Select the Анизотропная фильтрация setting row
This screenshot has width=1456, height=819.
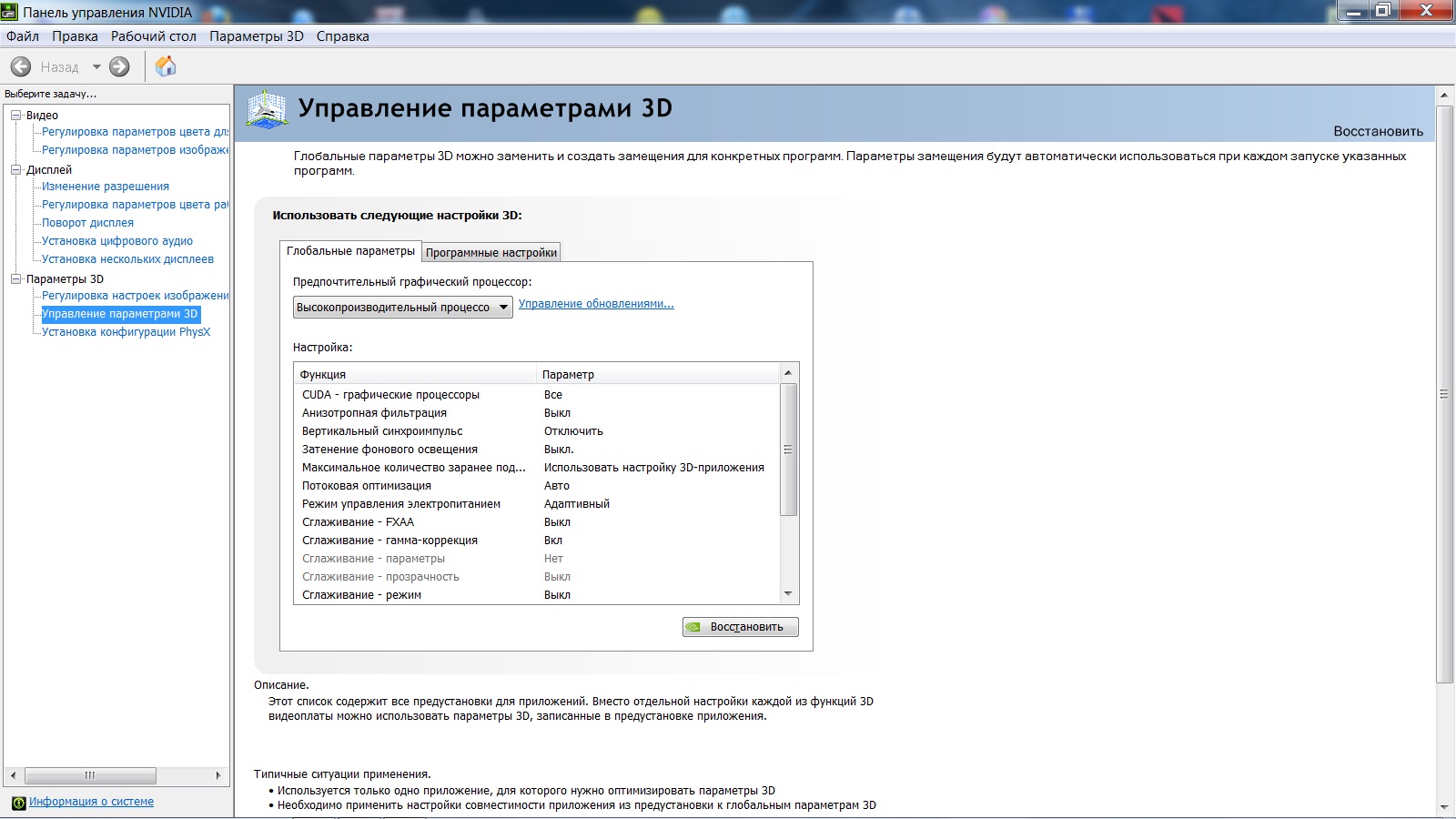(x=537, y=413)
